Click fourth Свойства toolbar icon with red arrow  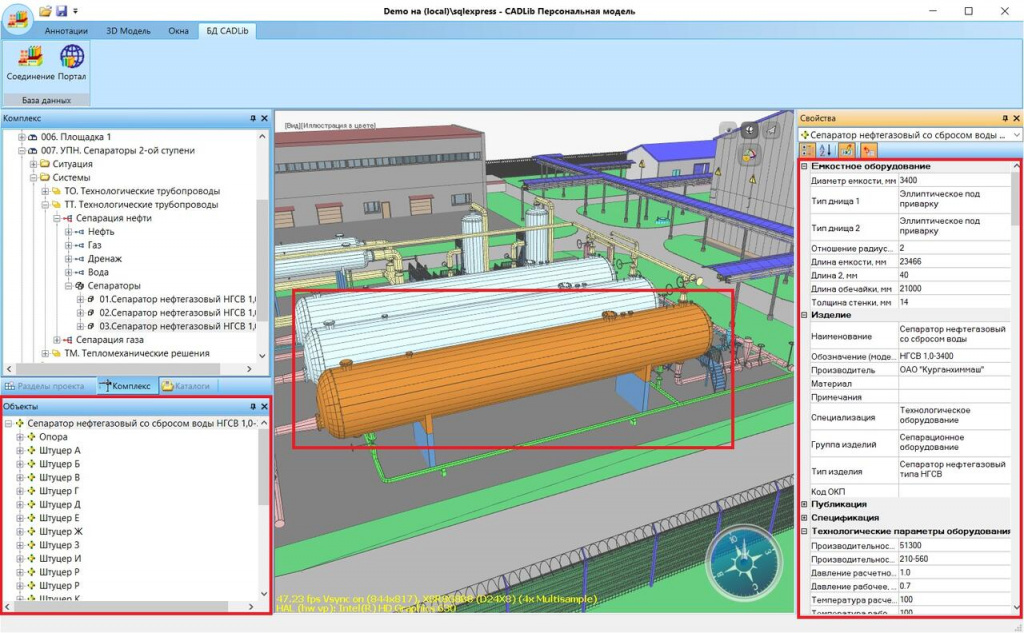point(869,150)
